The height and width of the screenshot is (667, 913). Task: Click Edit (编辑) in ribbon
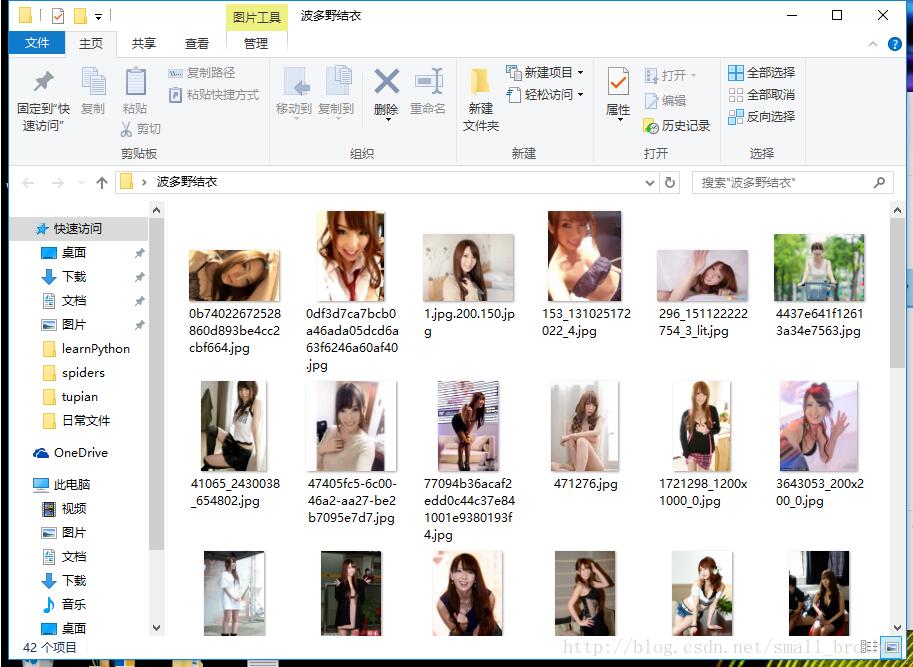click(x=666, y=101)
